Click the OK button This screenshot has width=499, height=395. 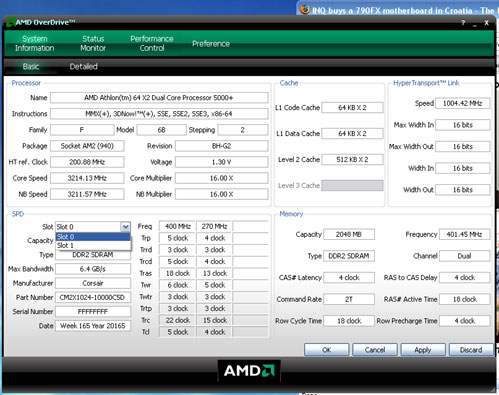(x=327, y=350)
